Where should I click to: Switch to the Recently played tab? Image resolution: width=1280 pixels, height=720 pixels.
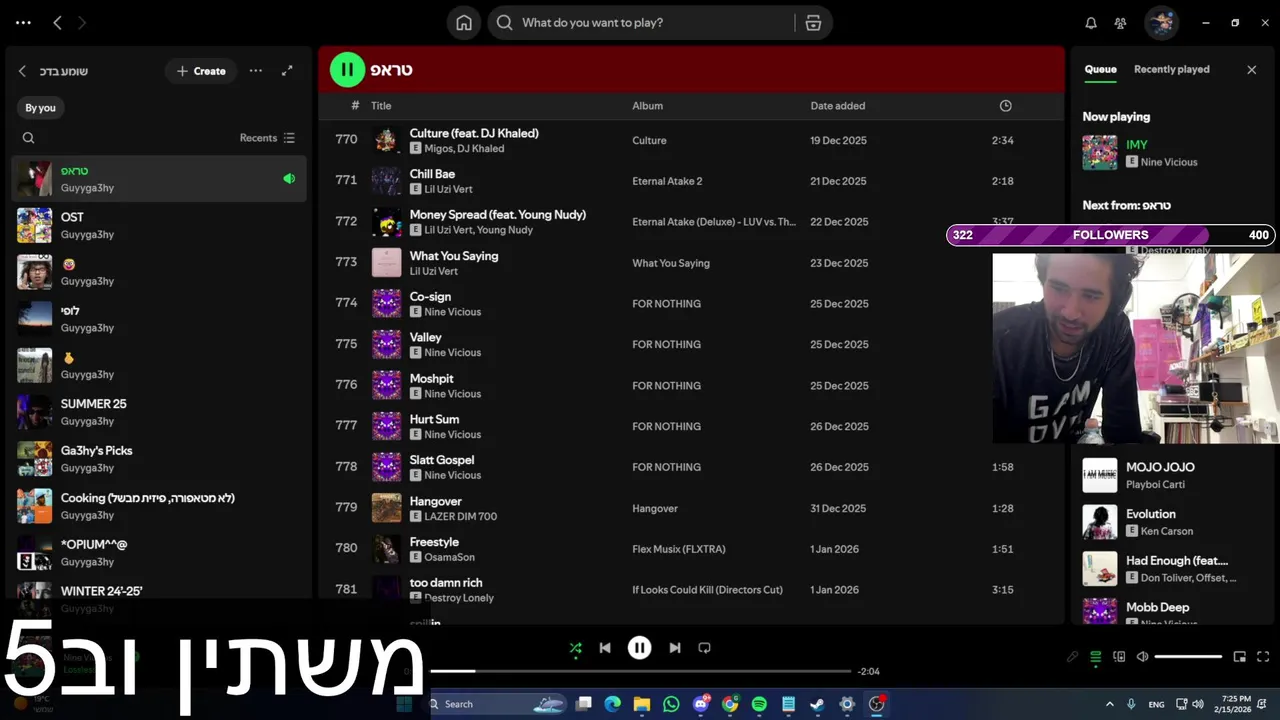[1171, 70]
